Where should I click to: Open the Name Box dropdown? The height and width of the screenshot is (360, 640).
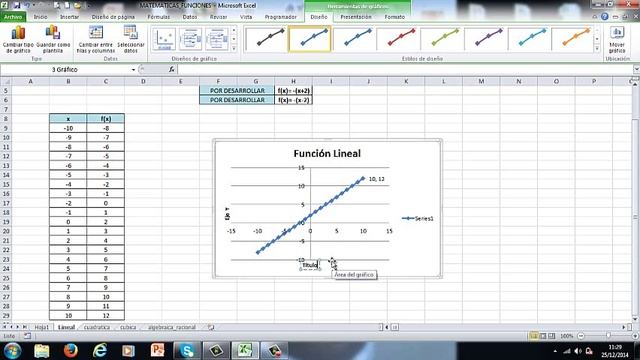(x=133, y=70)
